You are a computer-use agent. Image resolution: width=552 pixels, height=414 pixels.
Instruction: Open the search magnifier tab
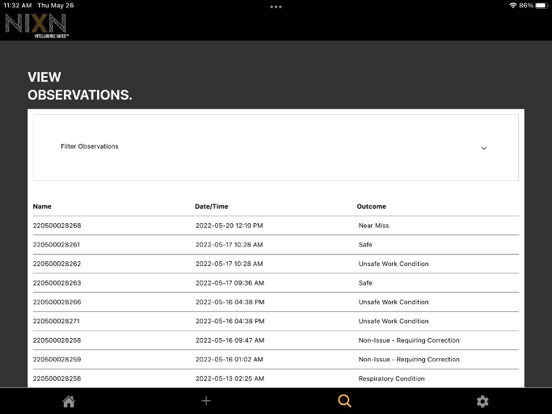(344, 401)
